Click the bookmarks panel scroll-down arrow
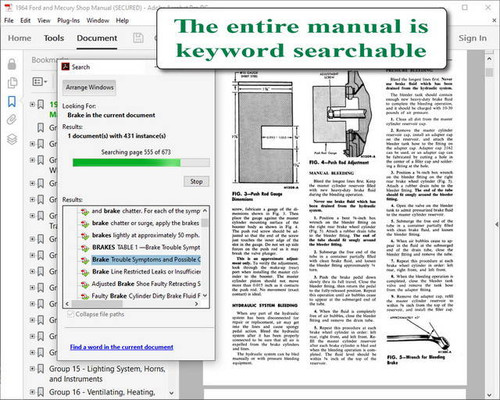This screenshot has height=400, width=500. click(171, 393)
